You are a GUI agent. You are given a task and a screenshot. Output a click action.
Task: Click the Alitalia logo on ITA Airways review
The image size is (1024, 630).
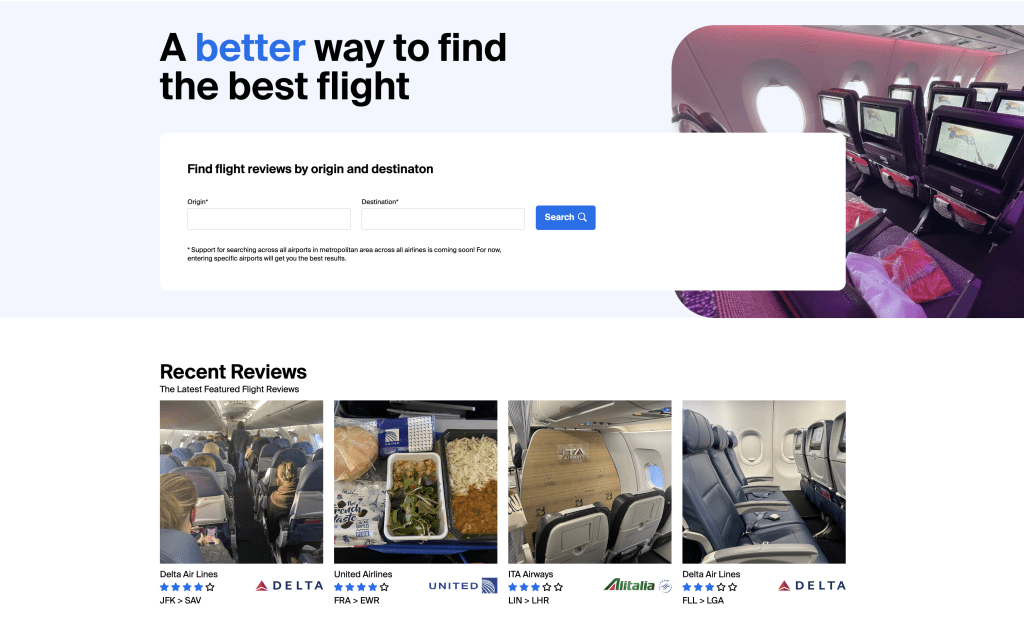637,585
